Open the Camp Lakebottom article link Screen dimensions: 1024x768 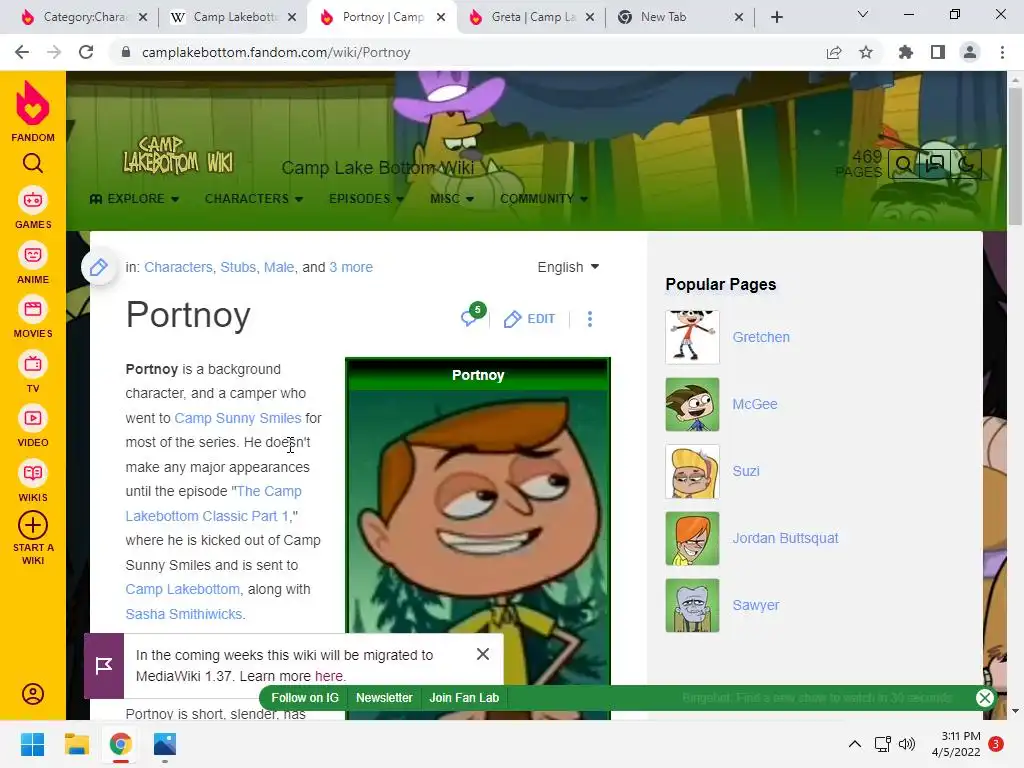pos(182,589)
